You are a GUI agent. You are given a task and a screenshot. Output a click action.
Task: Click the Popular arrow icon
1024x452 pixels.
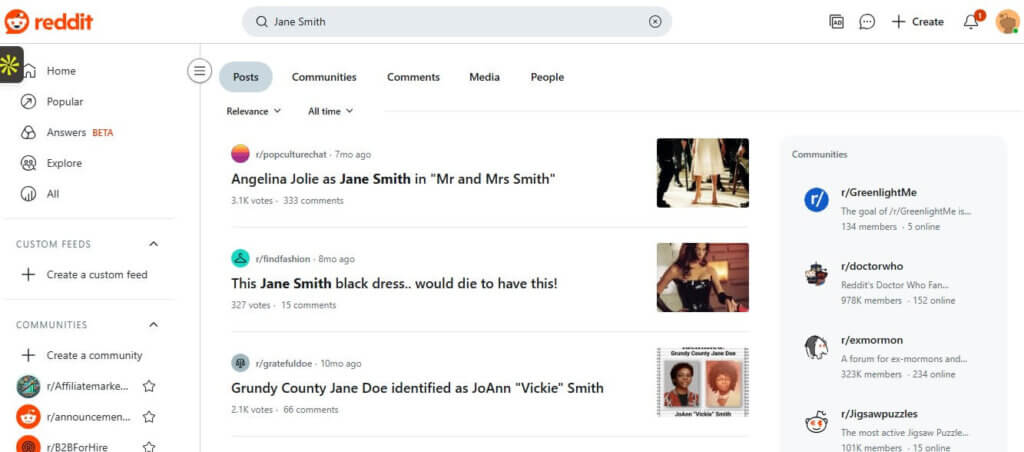click(28, 101)
